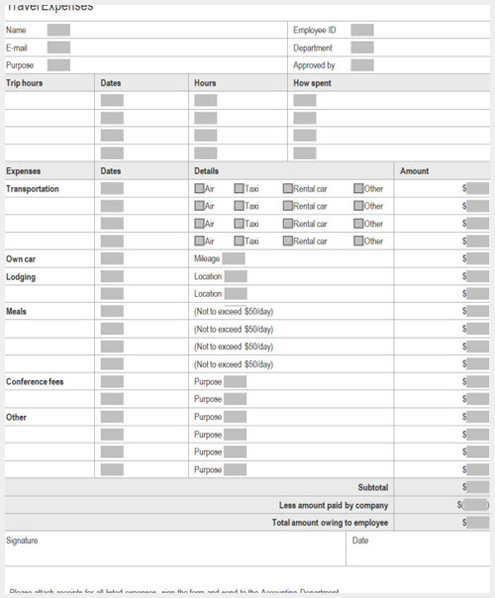The image size is (495, 598).
Task: Check the Air box in the Transportation row
Action: 199,188
